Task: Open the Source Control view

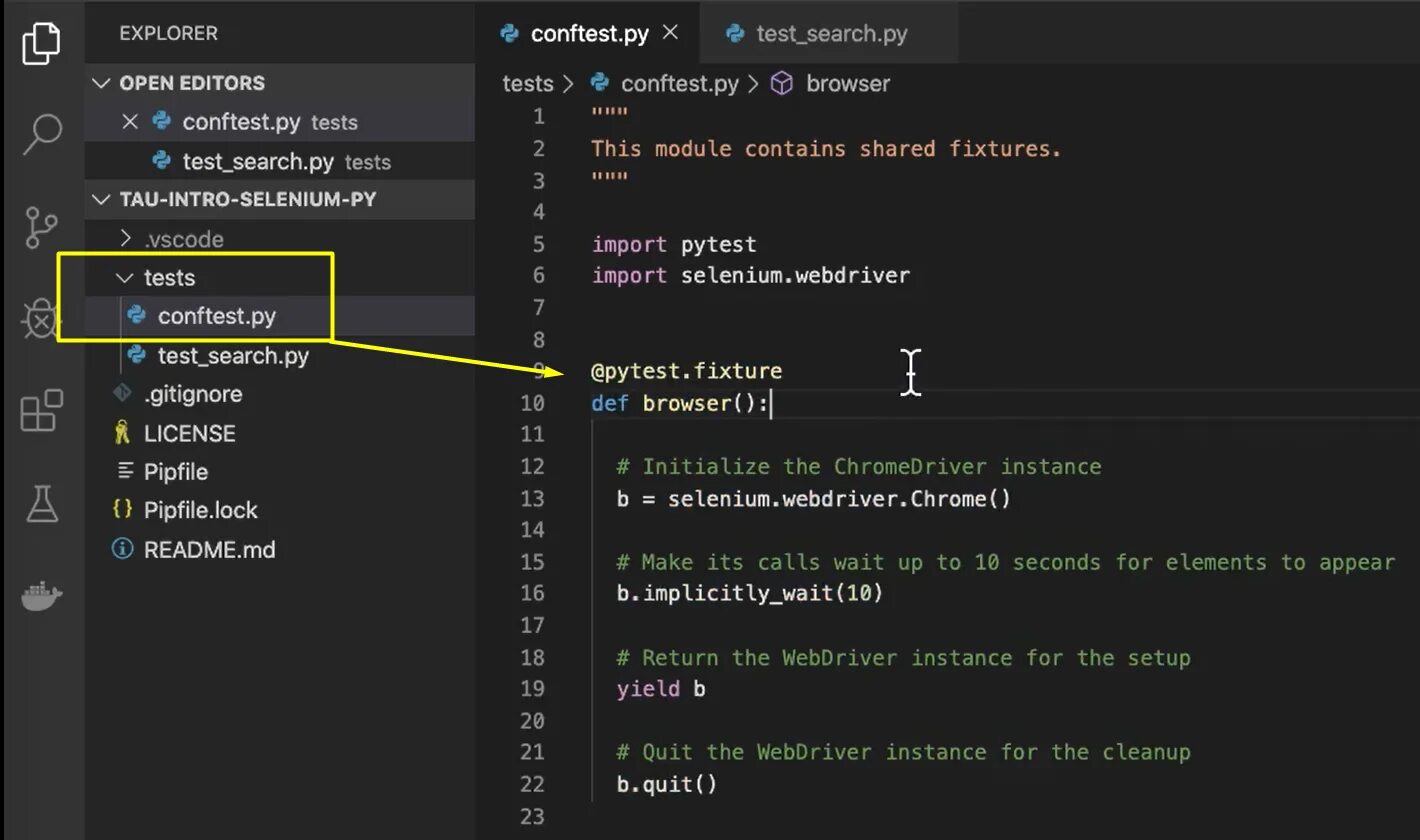Action: click(41, 227)
